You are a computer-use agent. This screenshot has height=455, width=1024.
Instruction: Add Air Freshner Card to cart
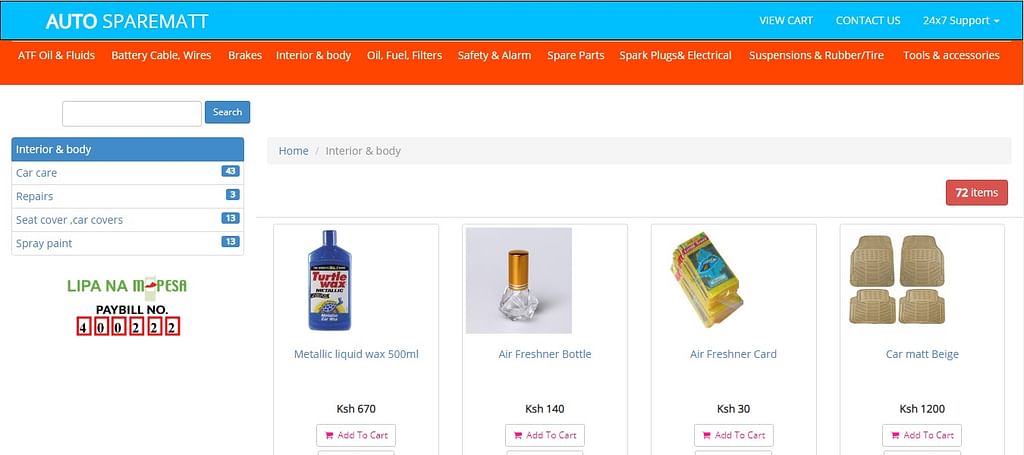pyautogui.click(x=733, y=435)
